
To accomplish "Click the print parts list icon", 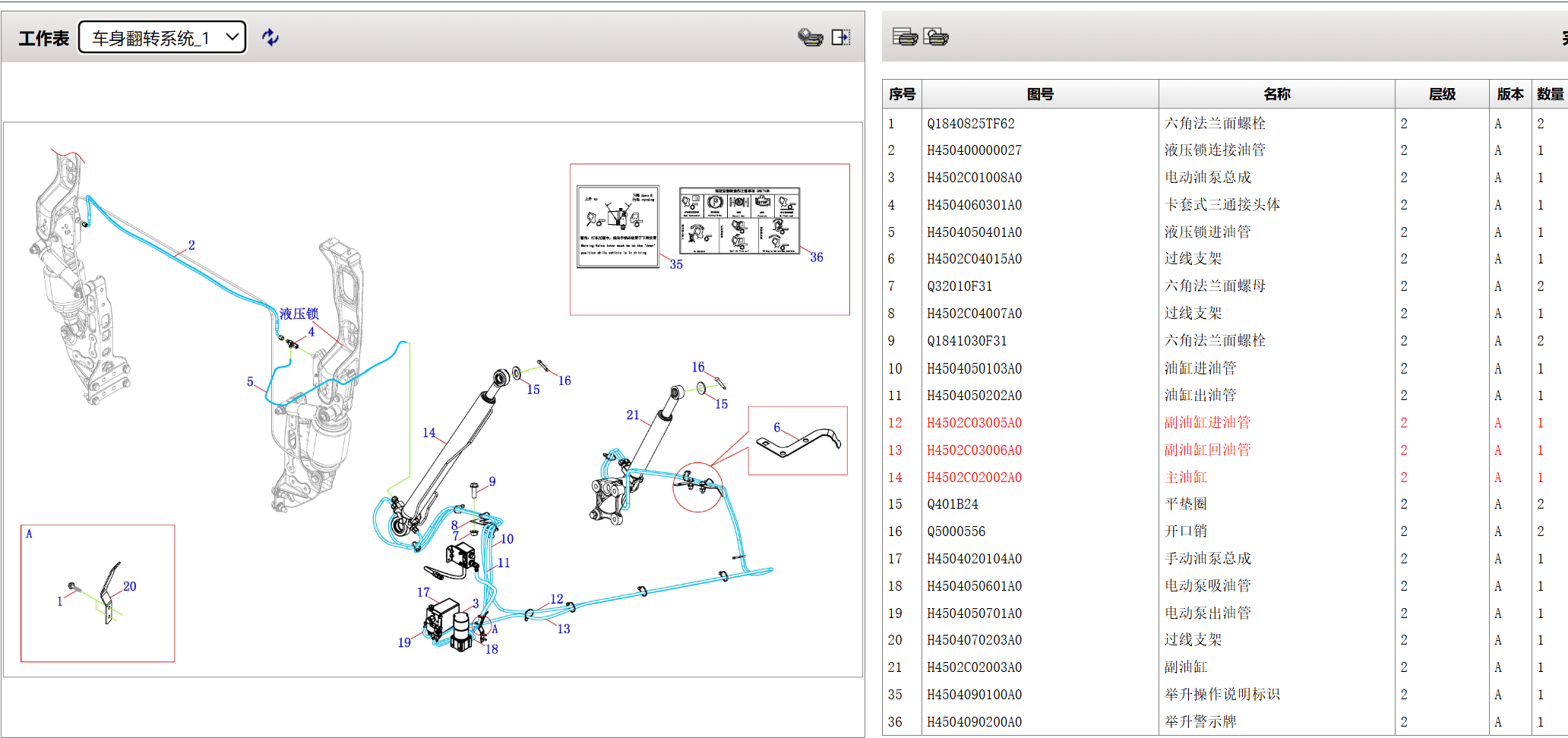I will coord(904,36).
